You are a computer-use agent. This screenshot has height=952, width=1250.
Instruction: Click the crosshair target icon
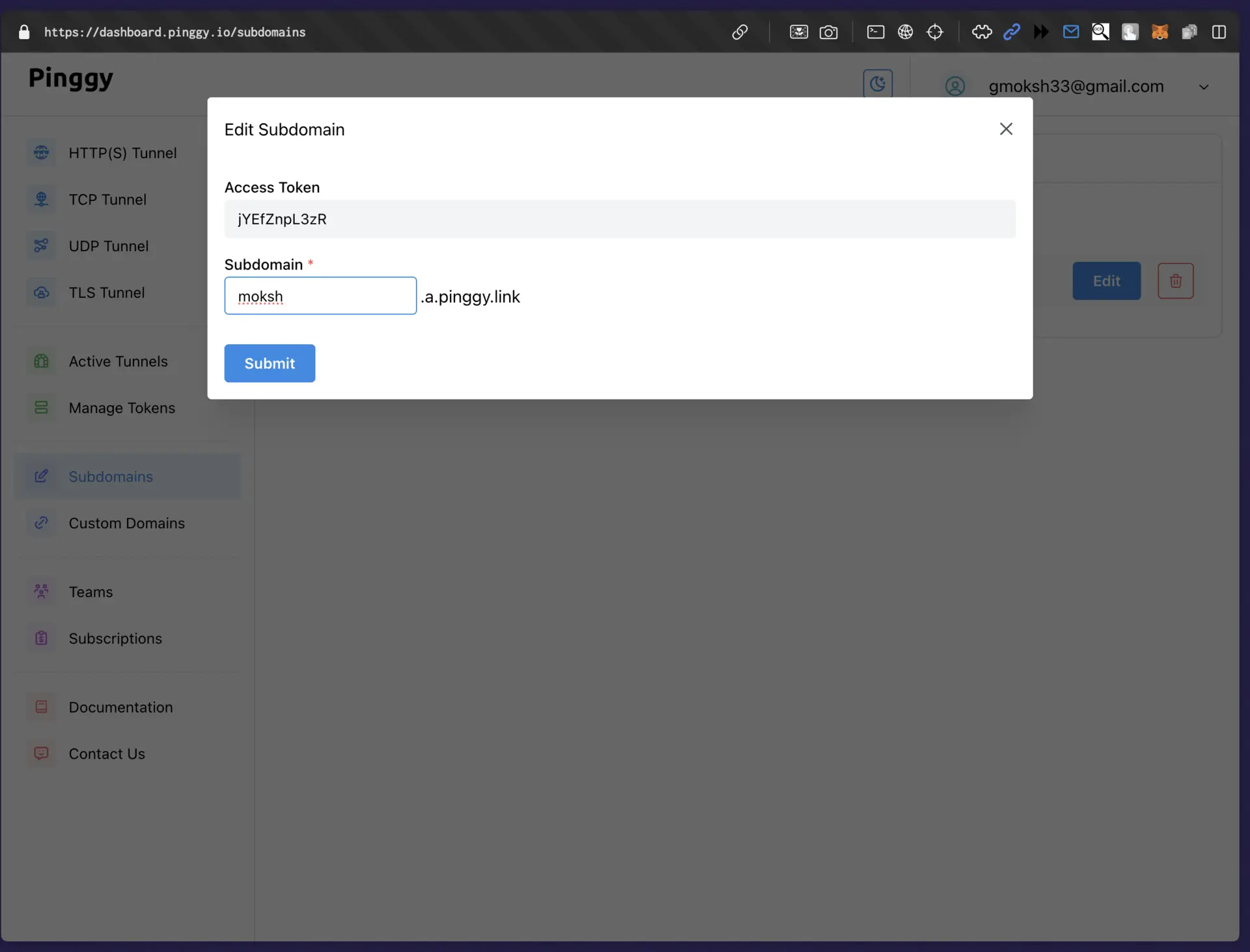click(935, 32)
